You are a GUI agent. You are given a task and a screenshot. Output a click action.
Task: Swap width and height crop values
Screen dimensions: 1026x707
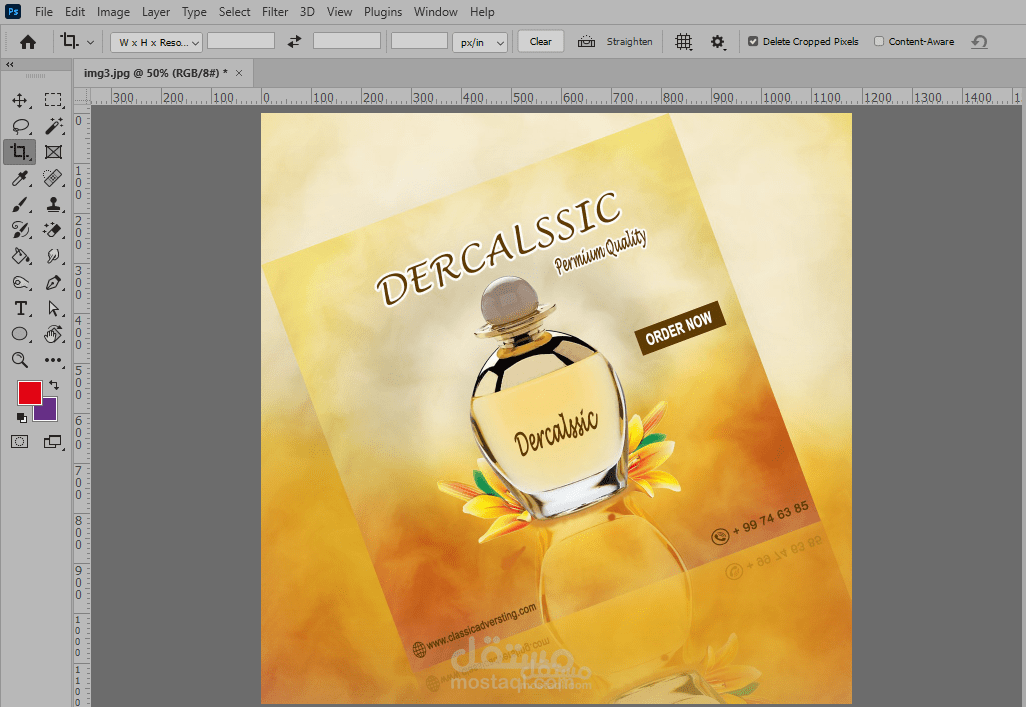pos(294,41)
